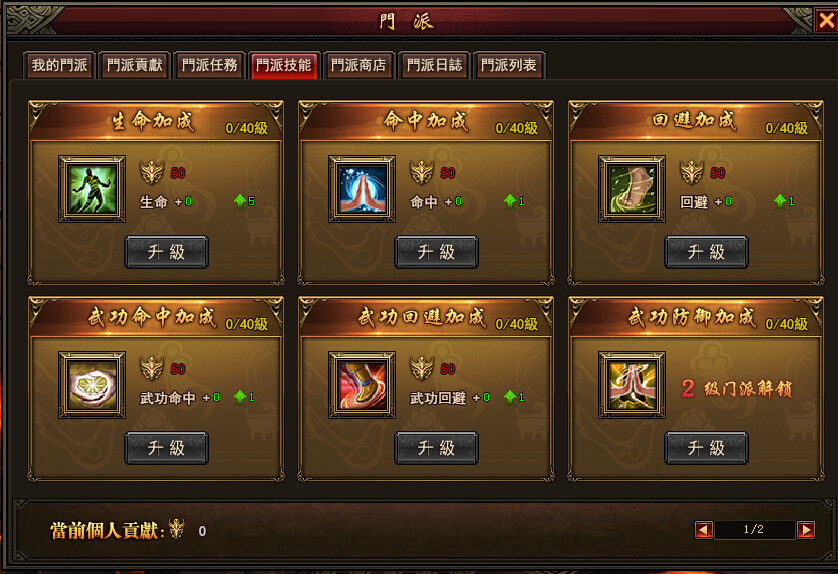Click the 武功命中加成 palm skill icon
This screenshot has width=838, height=574.
pyautogui.click(x=92, y=385)
